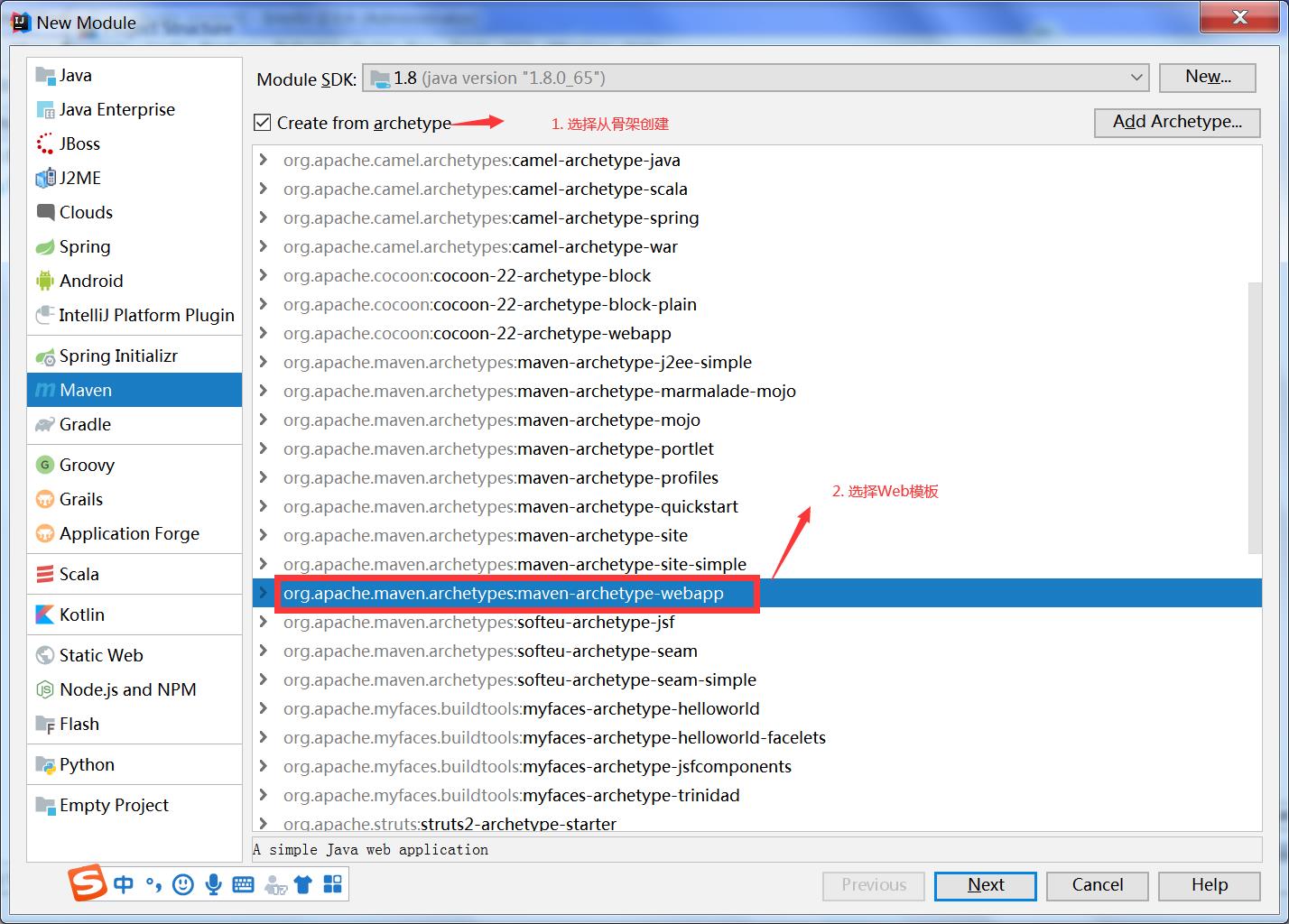This screenshot has width=1289, height=924.
Task: Select camel-archetype-scala row
Action: coord(756,189)
